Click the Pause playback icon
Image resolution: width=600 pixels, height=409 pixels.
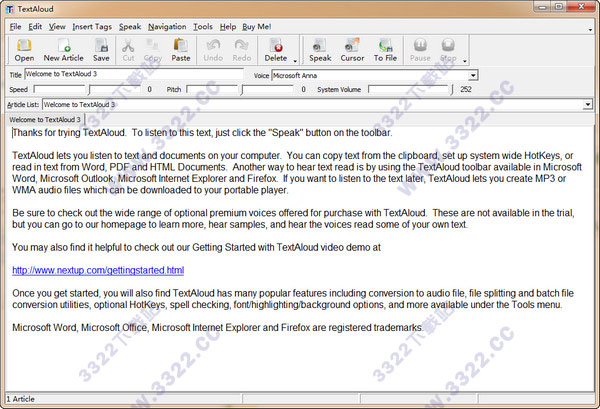(x=420, y=51)
